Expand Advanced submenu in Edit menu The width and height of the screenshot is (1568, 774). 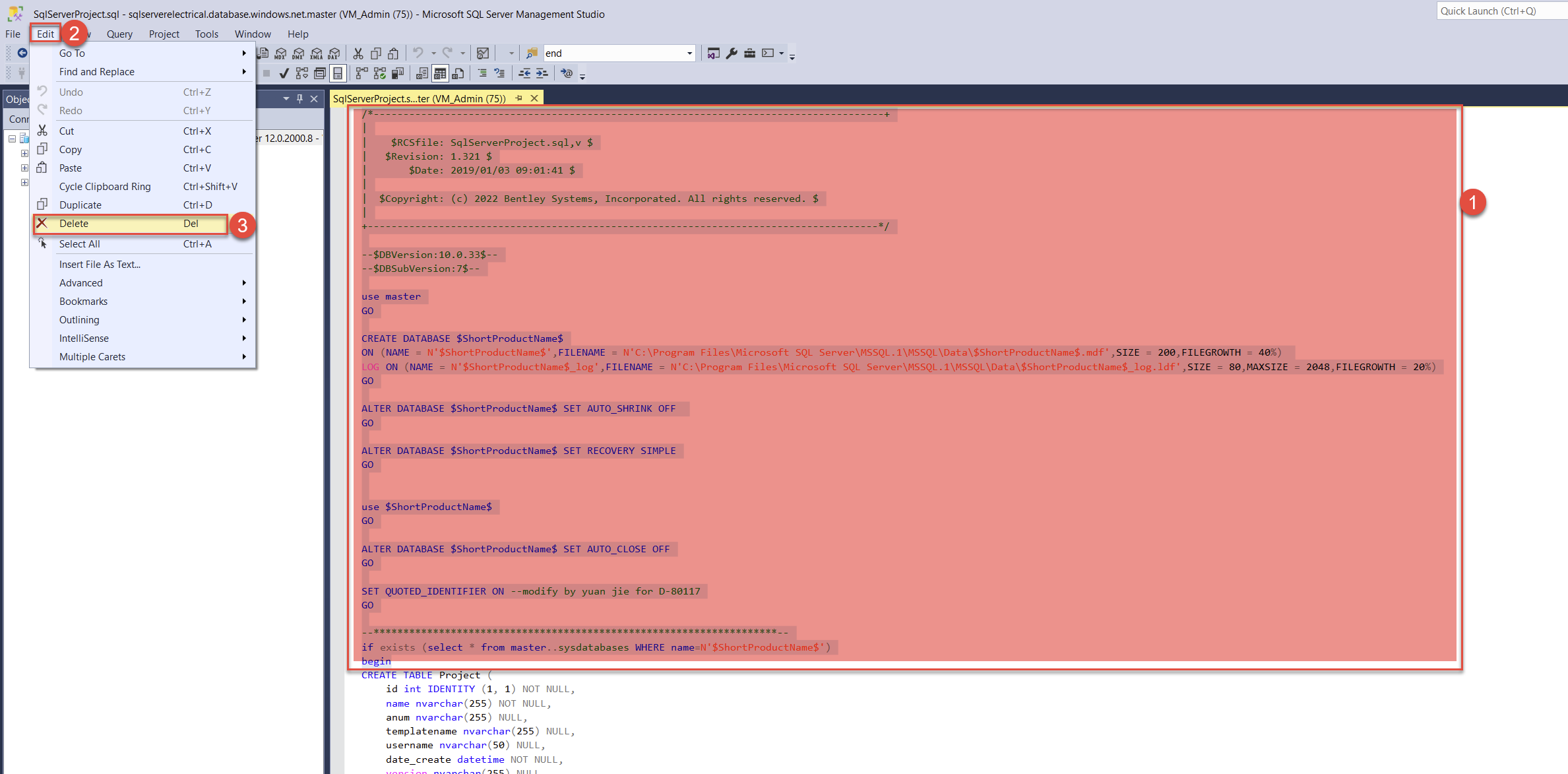pyautogui.click(x=144, y=283)
